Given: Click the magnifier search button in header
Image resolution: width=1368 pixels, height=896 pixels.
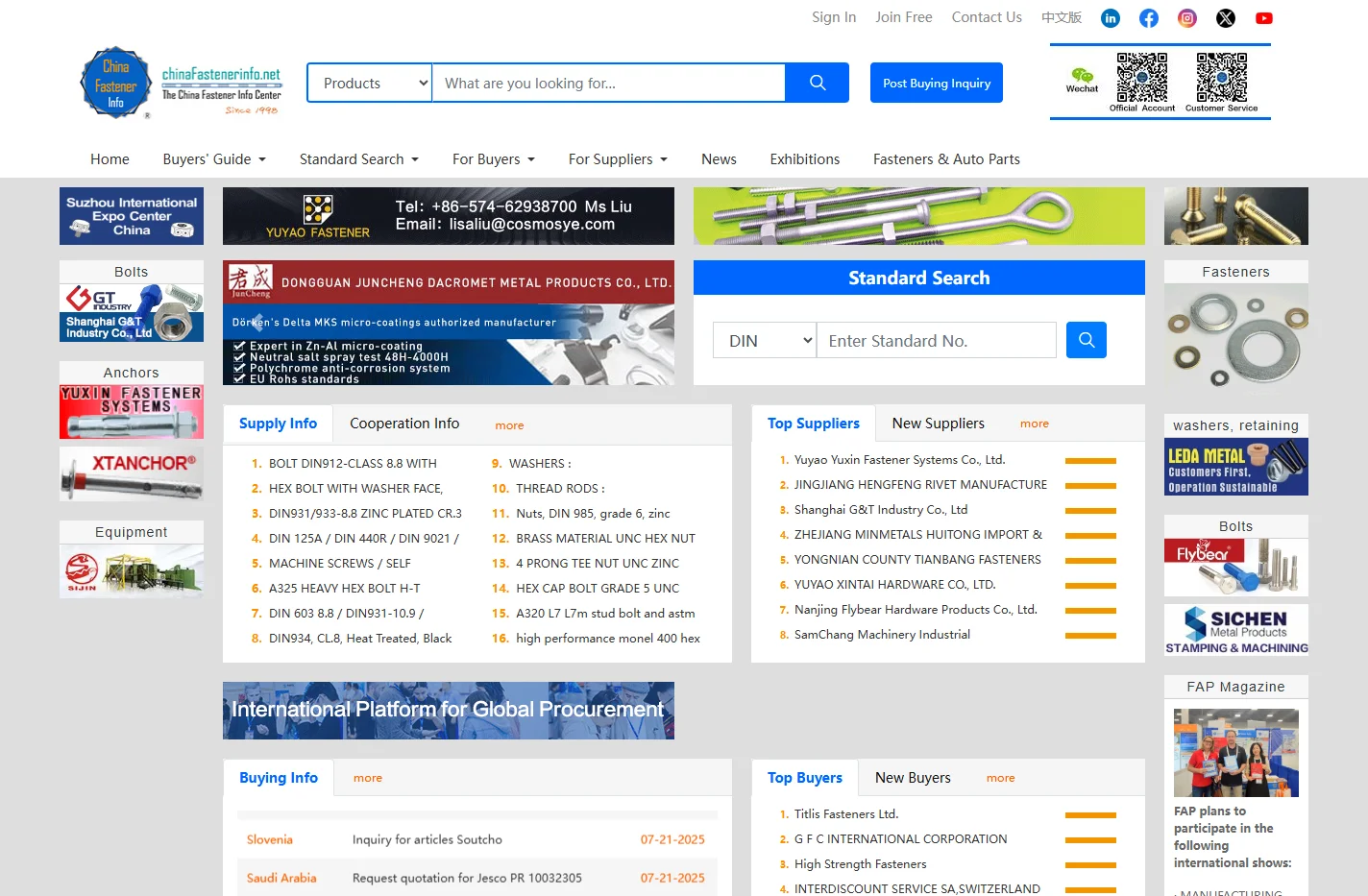Looking at the screenshot, I should tap(818, 83).
